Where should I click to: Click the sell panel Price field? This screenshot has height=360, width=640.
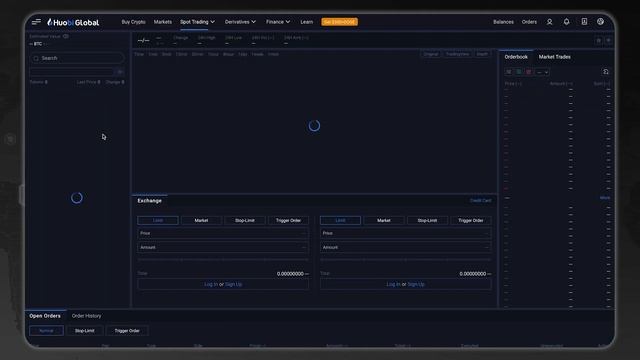[x=405, y=233]
